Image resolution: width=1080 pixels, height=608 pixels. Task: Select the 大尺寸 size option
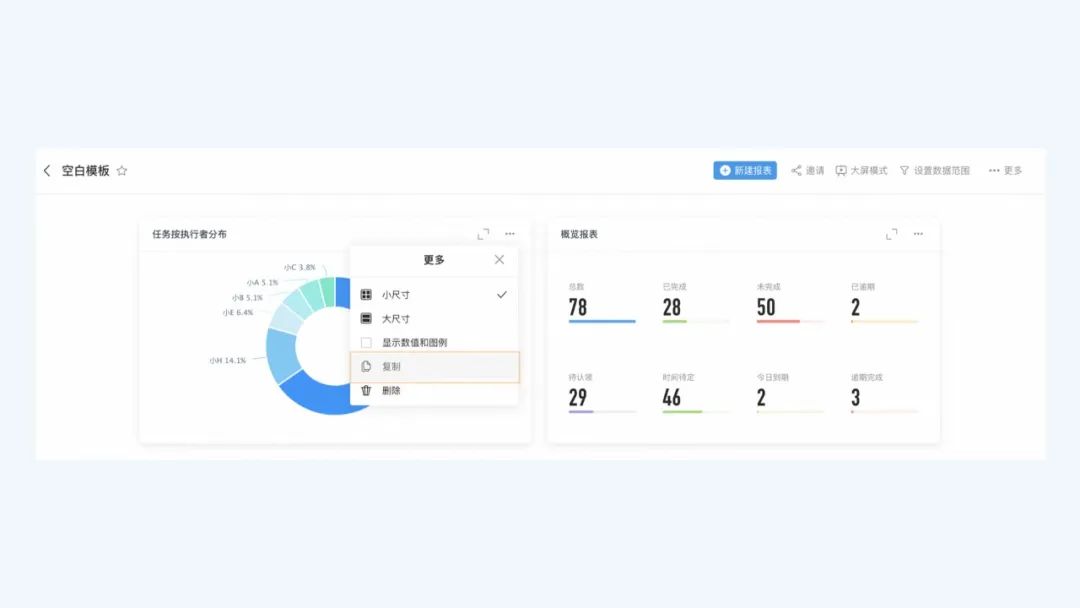point(396,319)
